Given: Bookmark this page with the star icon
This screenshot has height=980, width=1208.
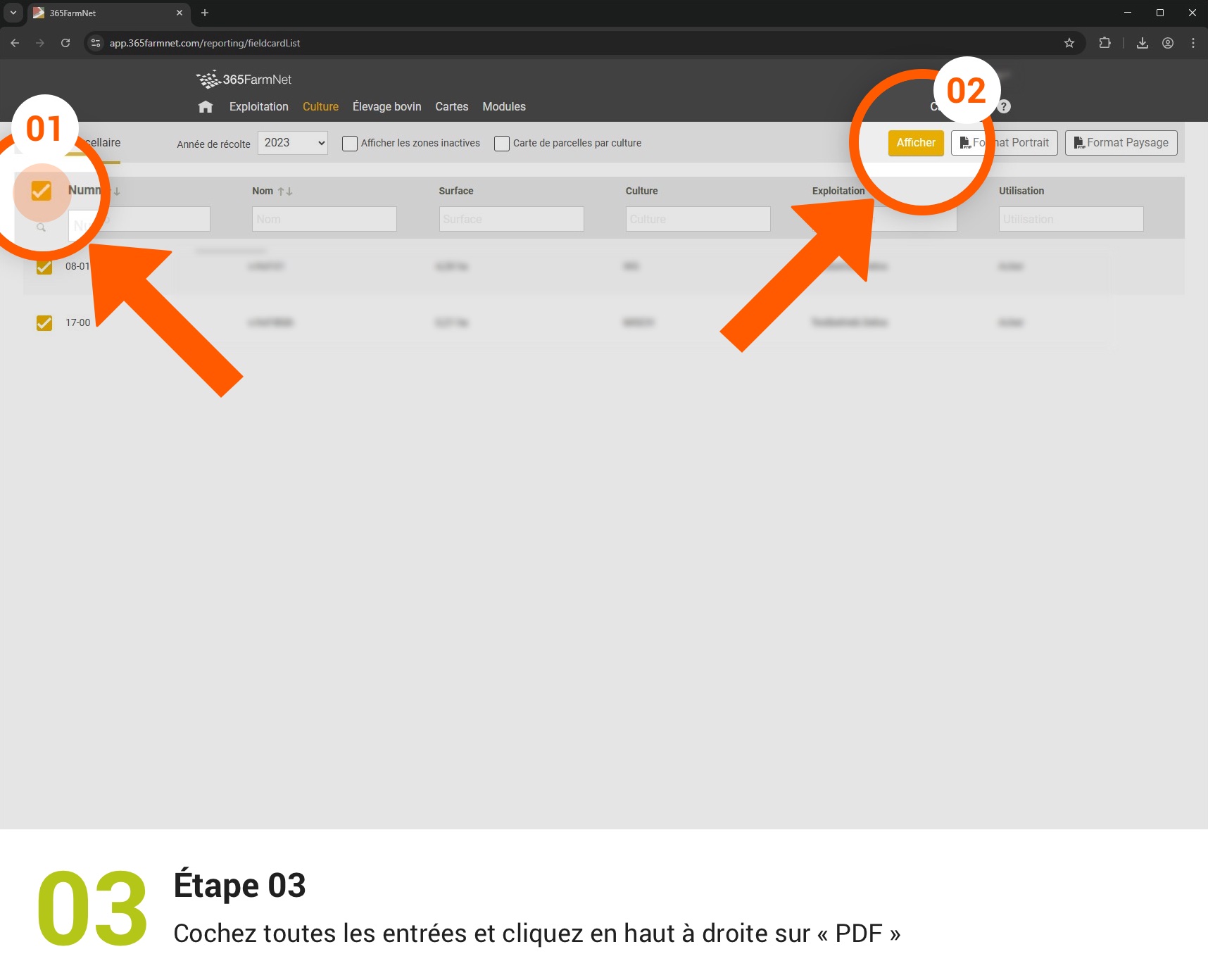Looking at the screenshot, I should click(1069, 43).
